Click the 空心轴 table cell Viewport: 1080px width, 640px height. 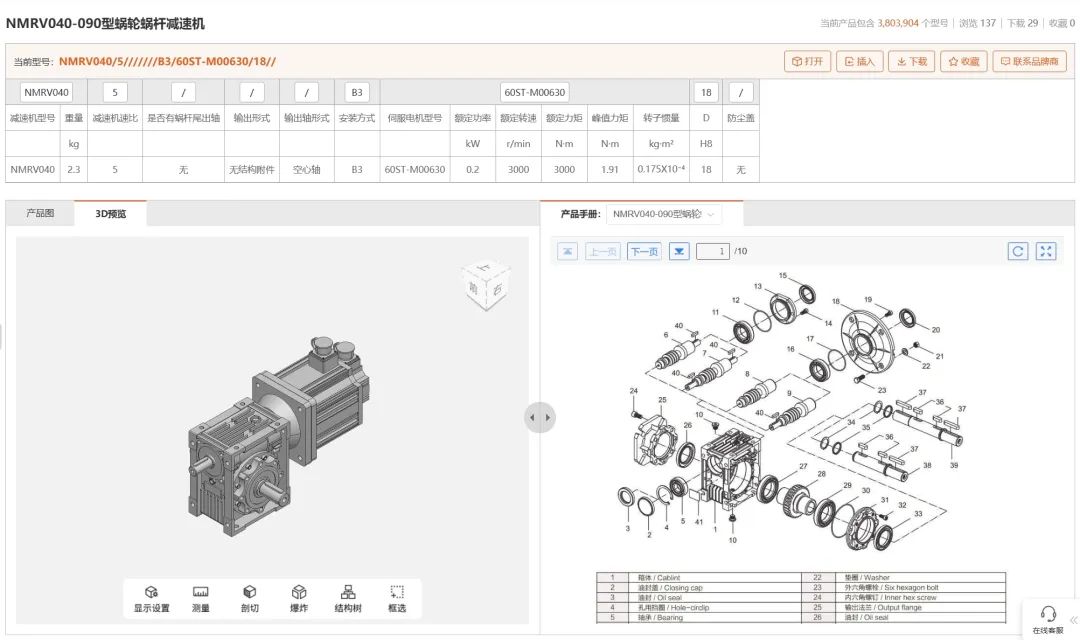coord(307,169)
